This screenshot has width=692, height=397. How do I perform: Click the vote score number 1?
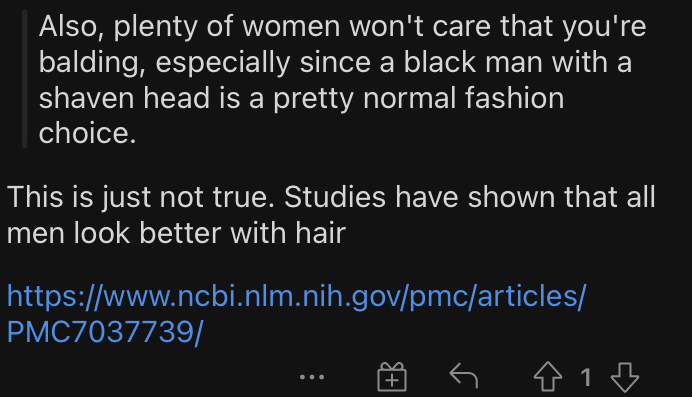(x=586, y=378)
